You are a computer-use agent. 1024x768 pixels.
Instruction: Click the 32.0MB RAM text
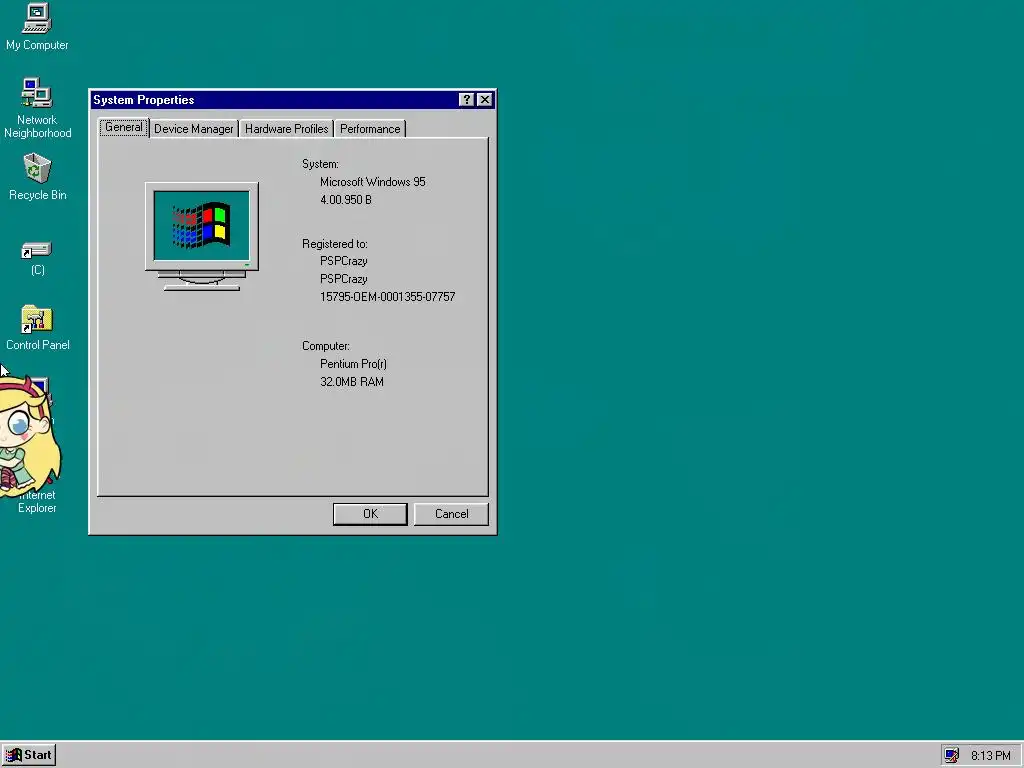351,381
